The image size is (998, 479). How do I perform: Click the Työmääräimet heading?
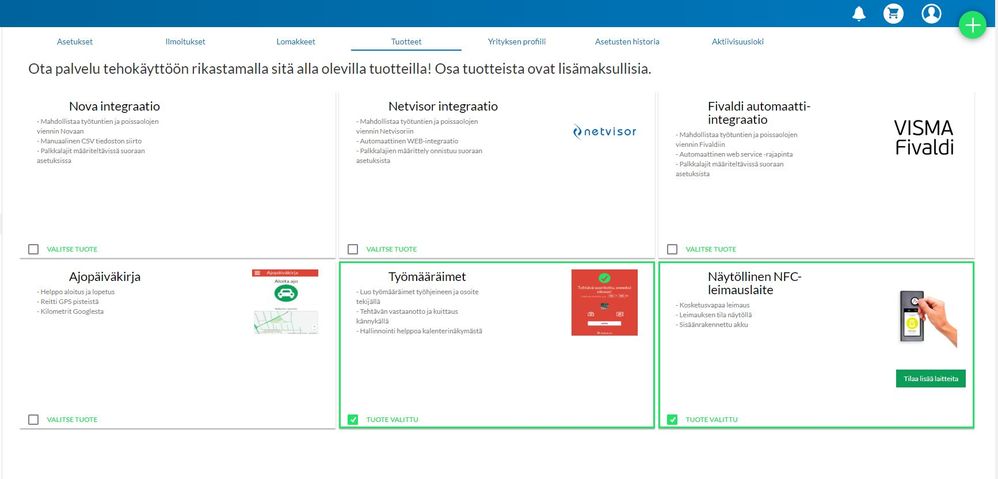[x=427, y=277]
